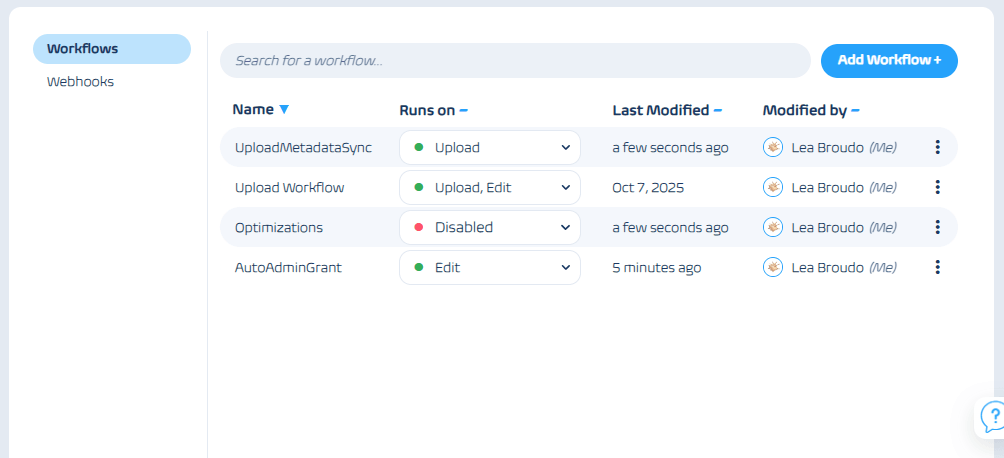
Task: Open the three-dot menu for Optimizations
Action: click(x=937, y=227)
